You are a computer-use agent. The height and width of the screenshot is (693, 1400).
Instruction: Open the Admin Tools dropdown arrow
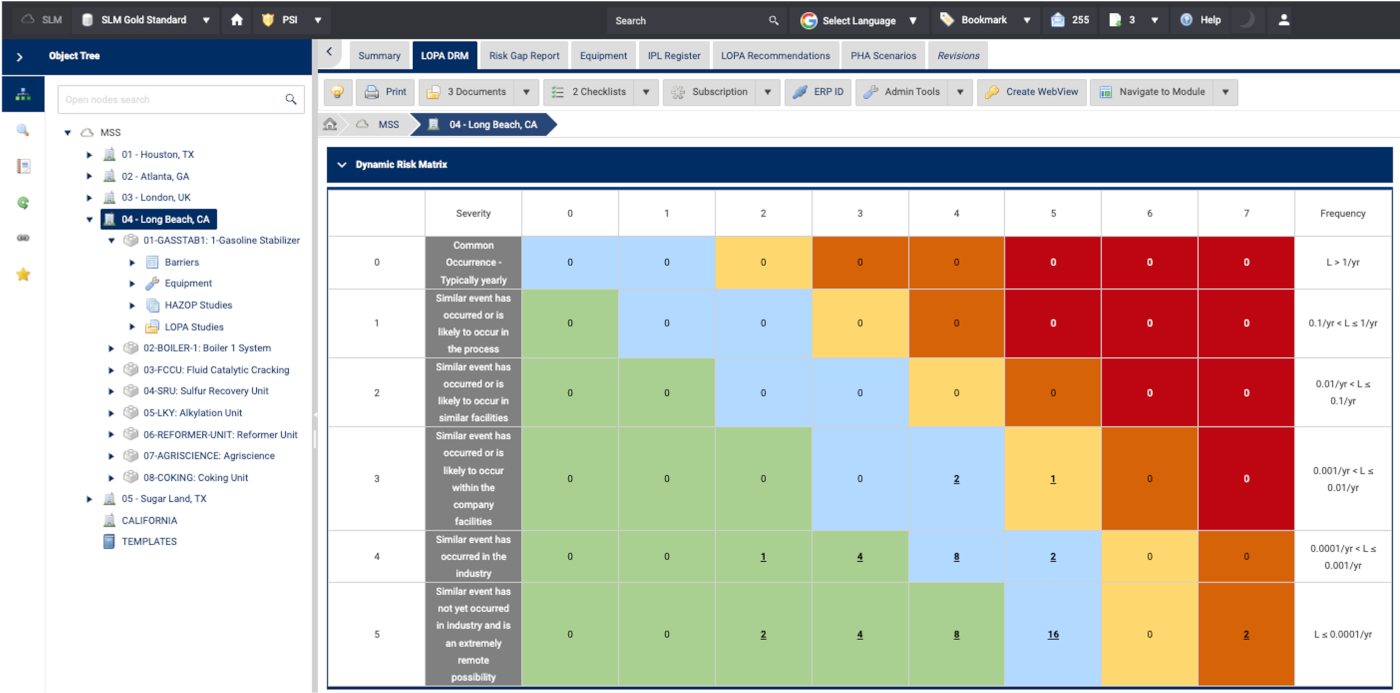pyautogui.click(x=959, y=92)
